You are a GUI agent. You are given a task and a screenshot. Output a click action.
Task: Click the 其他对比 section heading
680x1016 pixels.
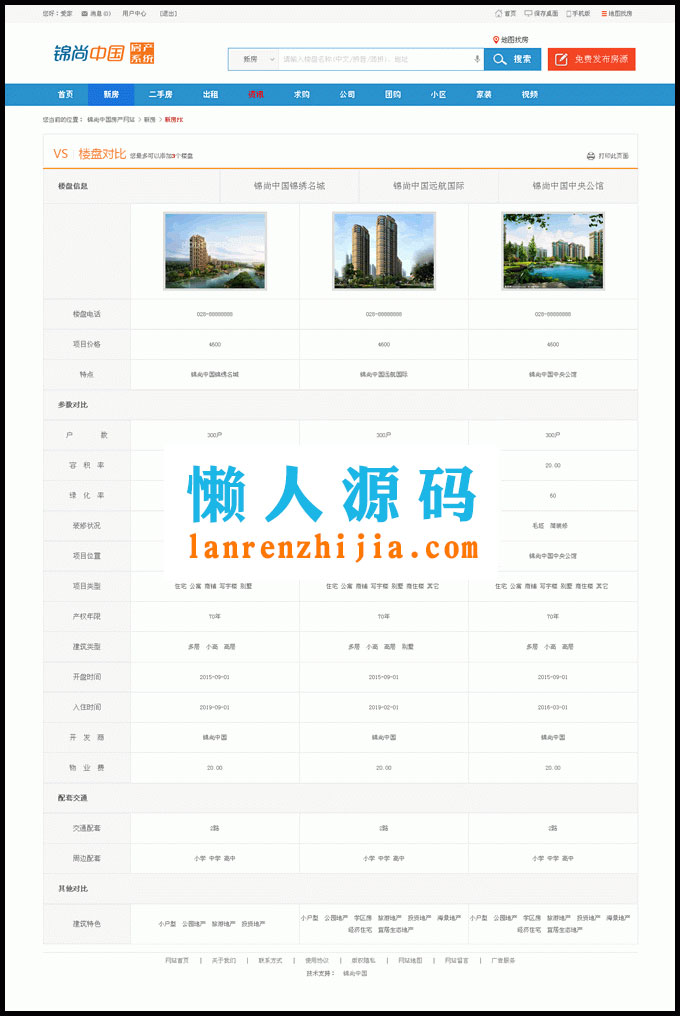click(73, 889)
